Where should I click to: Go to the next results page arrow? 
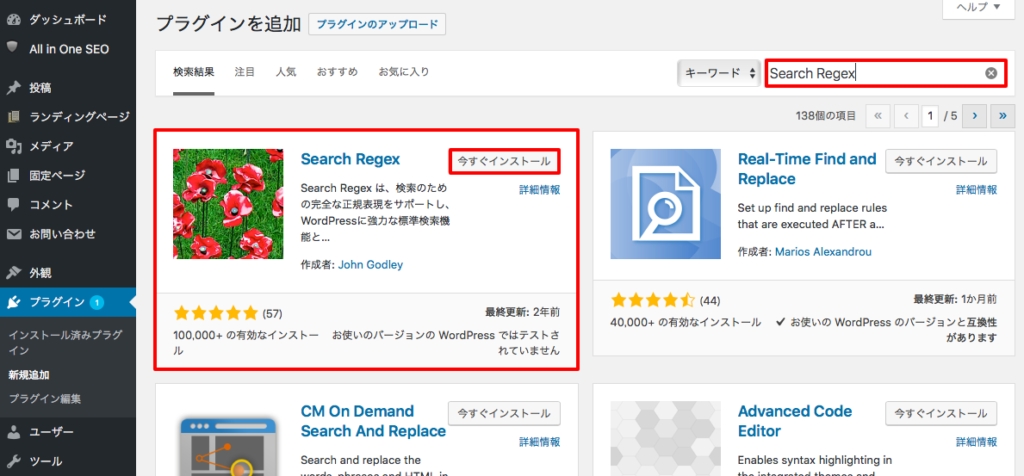click(974, 116)
